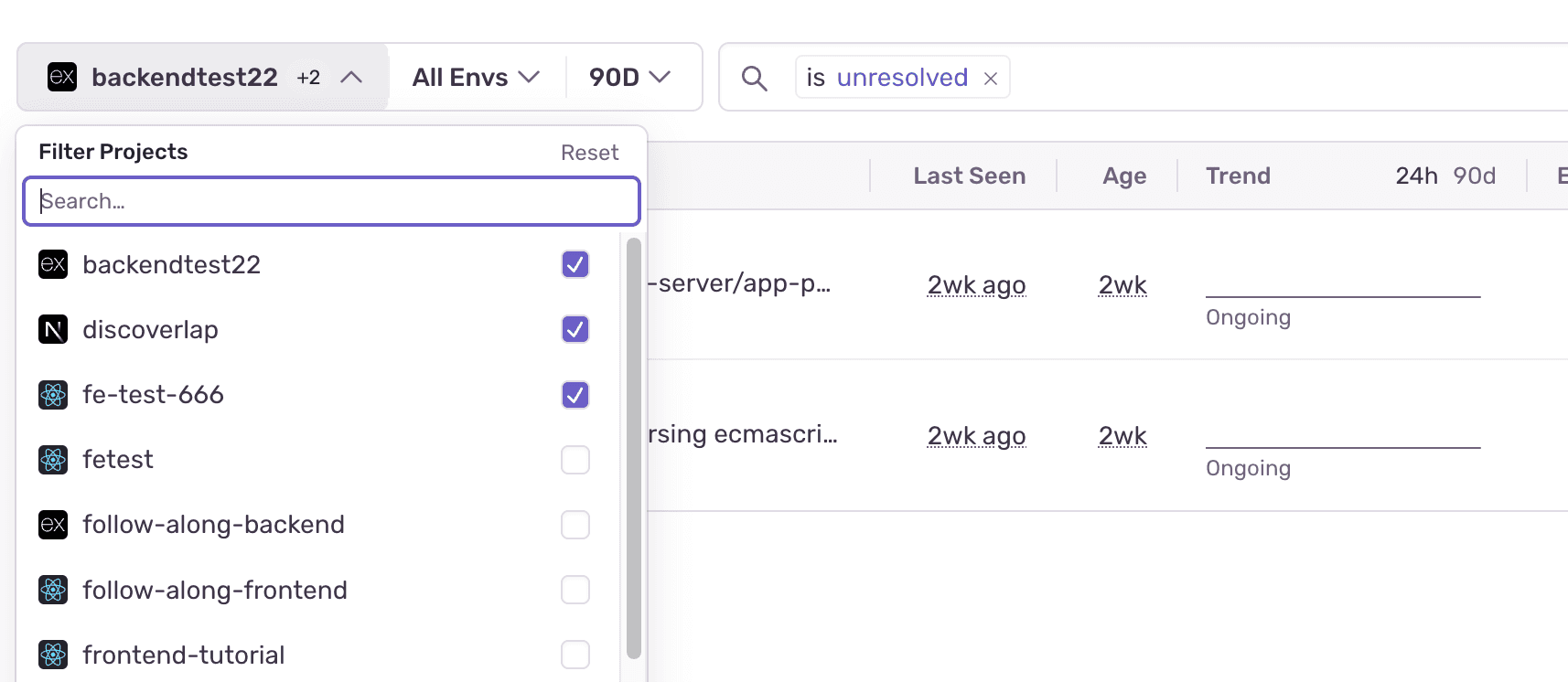
Task: Collapse the Filter Projects dropdown
Action: [x=353, y=78]
